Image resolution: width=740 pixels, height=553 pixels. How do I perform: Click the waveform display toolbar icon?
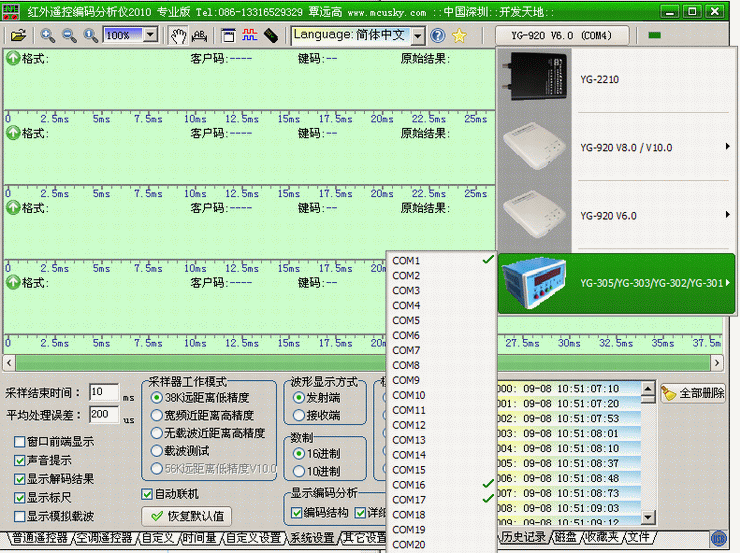[249, 35]
